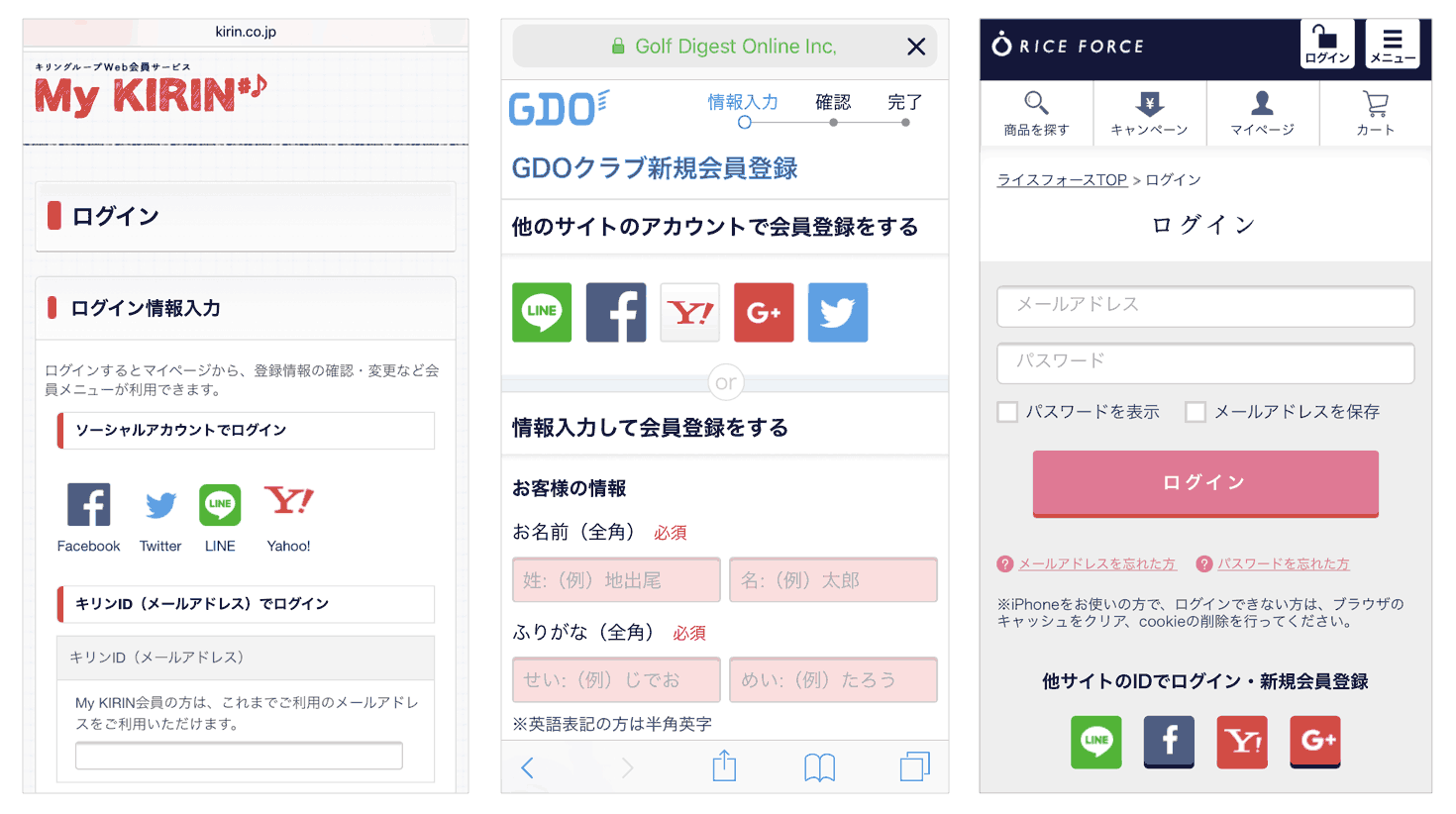Click the Golf Digest Online Inc. address bar
The width and height of the screenshot is (1456, 814).
pos(725,47)
